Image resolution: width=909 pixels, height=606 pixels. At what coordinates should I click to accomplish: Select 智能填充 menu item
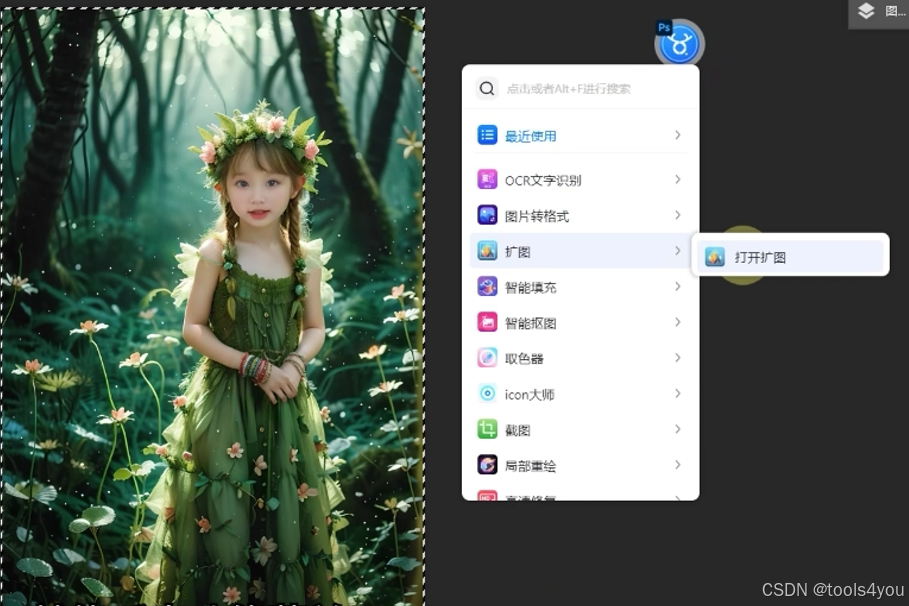point(580,286)
